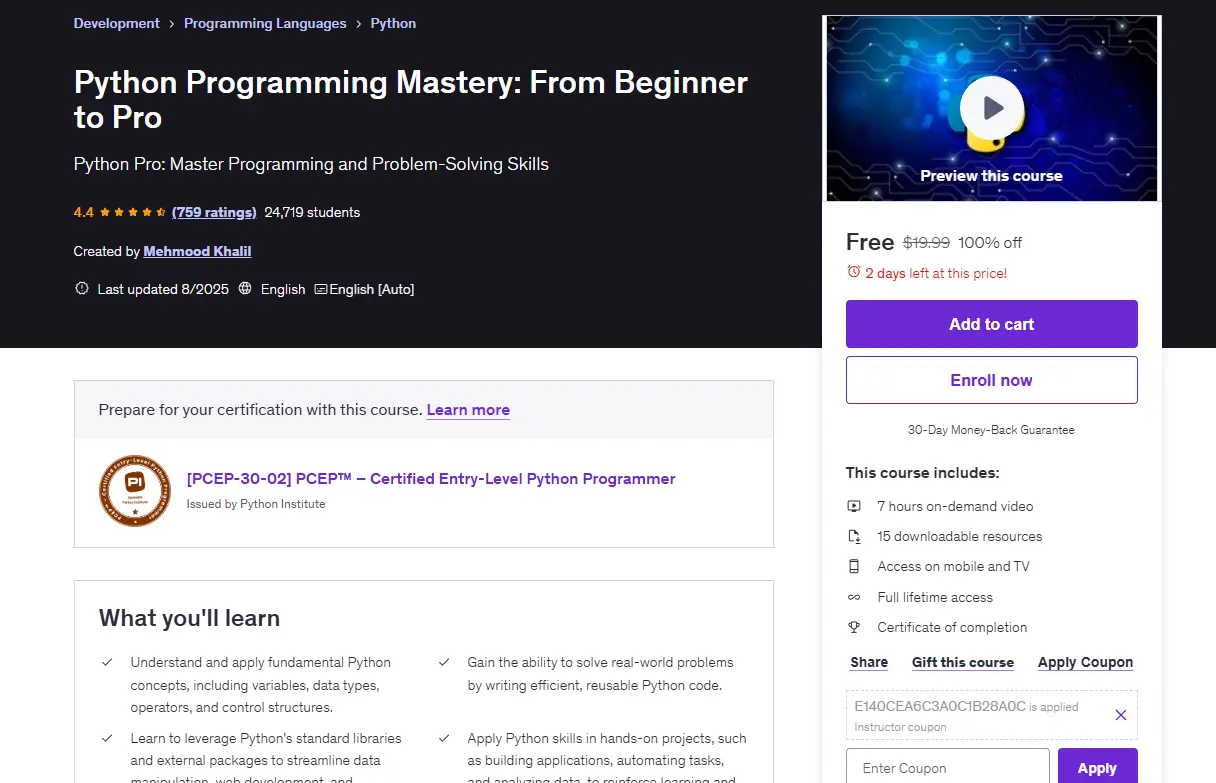Click the Share button
The image size is (1216, 783).
[869, 662]
